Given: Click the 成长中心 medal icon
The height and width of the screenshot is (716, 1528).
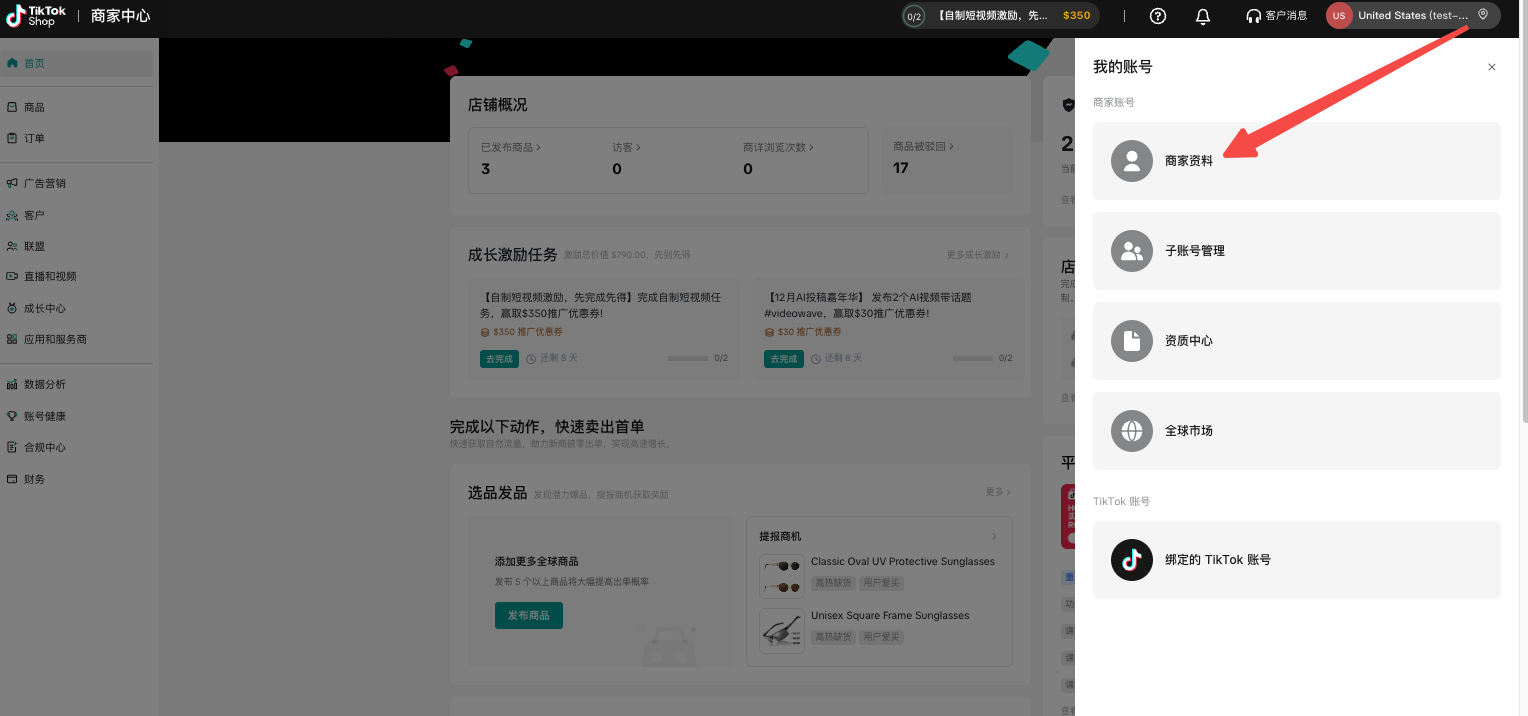Looking at the screenshot, I should coord(12,308).
